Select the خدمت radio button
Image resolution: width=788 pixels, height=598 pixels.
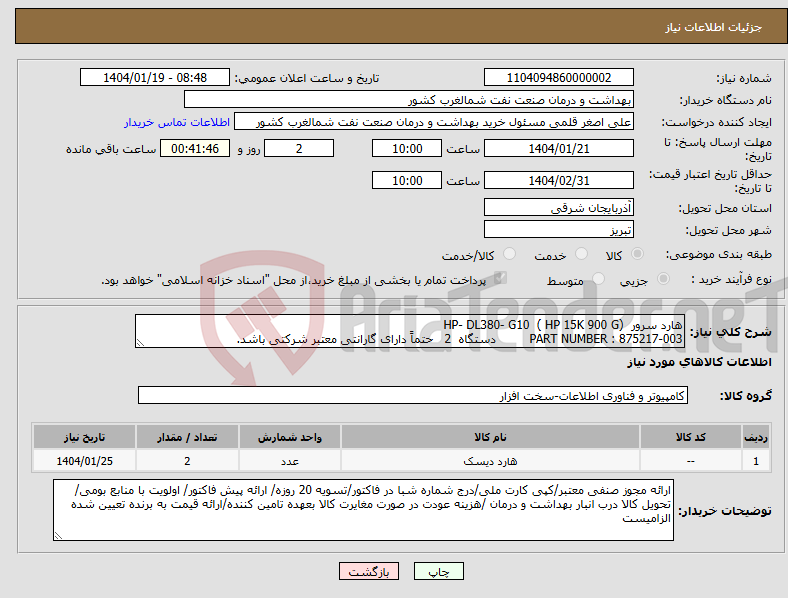pyautogui.click(x=581, y=254)
